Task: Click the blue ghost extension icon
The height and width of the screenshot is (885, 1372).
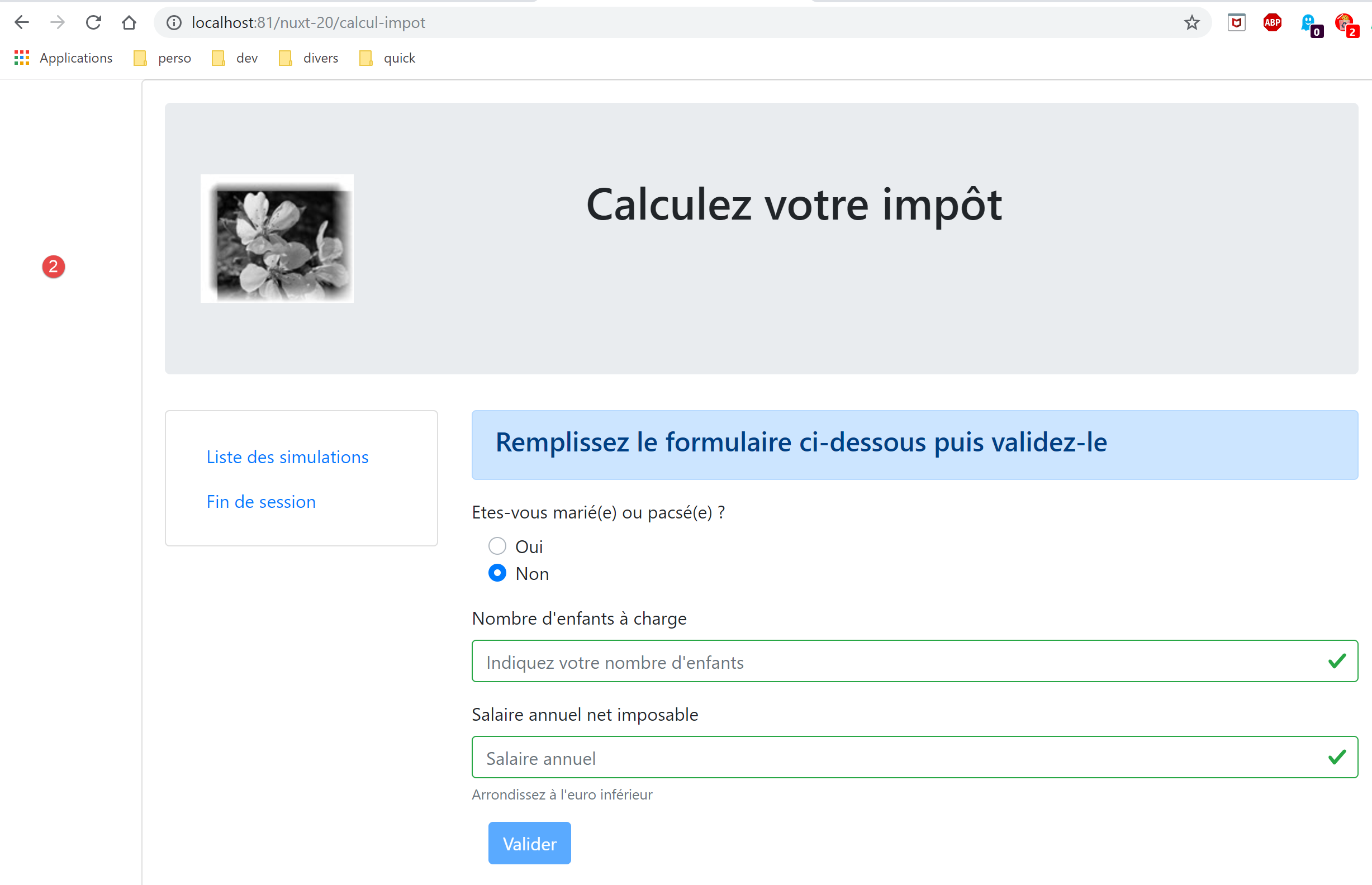Action: coord(1308,22)
